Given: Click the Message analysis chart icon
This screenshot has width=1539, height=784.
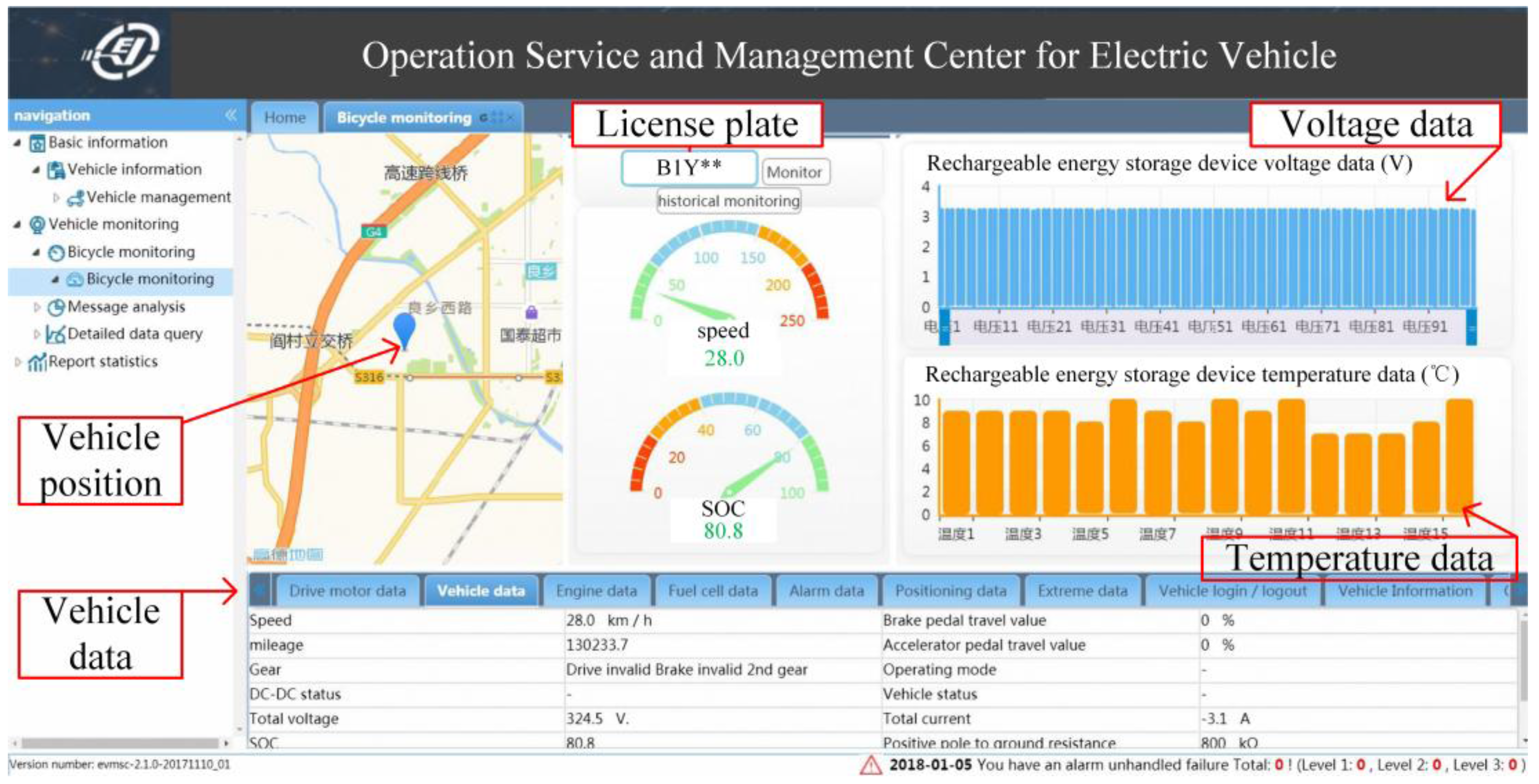Looking at the screenshot, I should pos(56,307).
